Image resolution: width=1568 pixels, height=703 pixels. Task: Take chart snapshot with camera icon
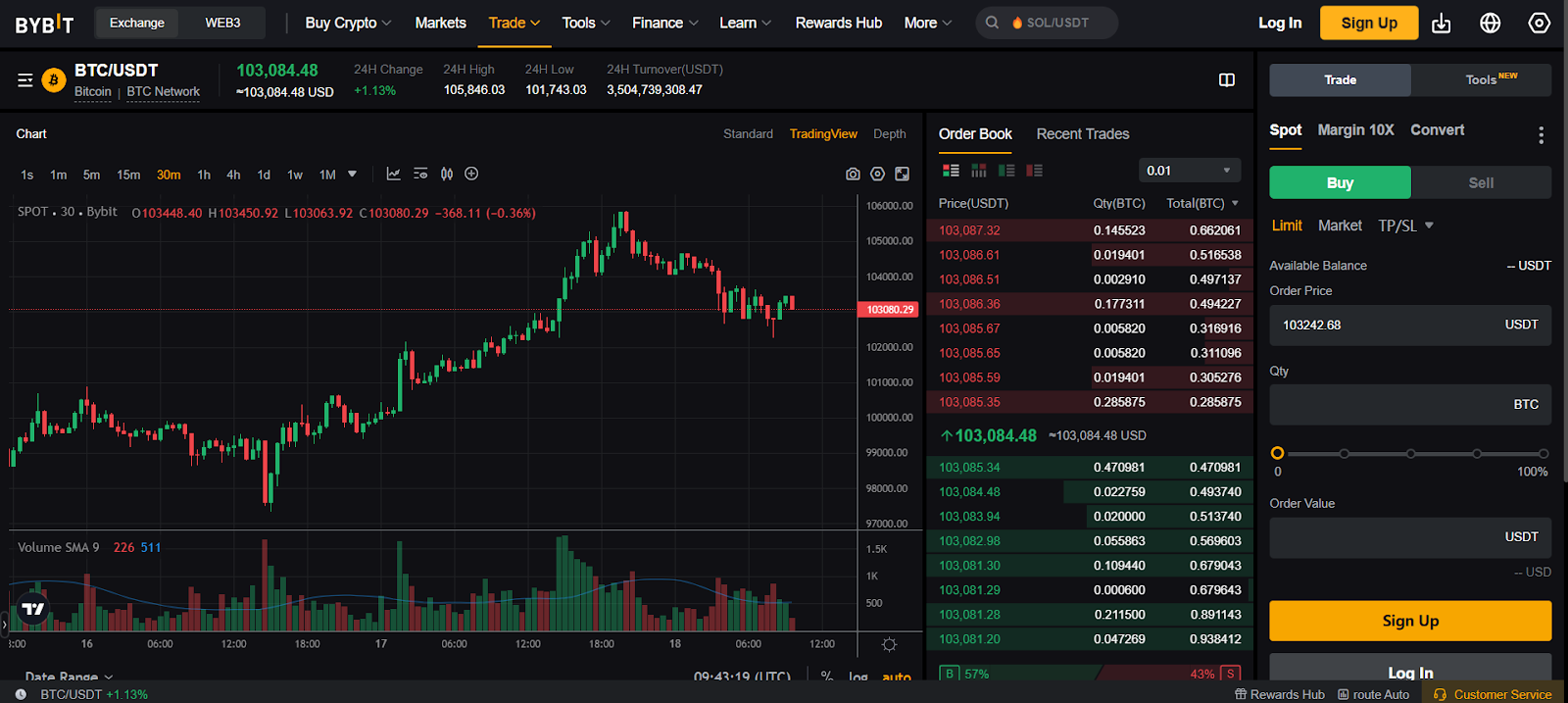coord(853,174)
